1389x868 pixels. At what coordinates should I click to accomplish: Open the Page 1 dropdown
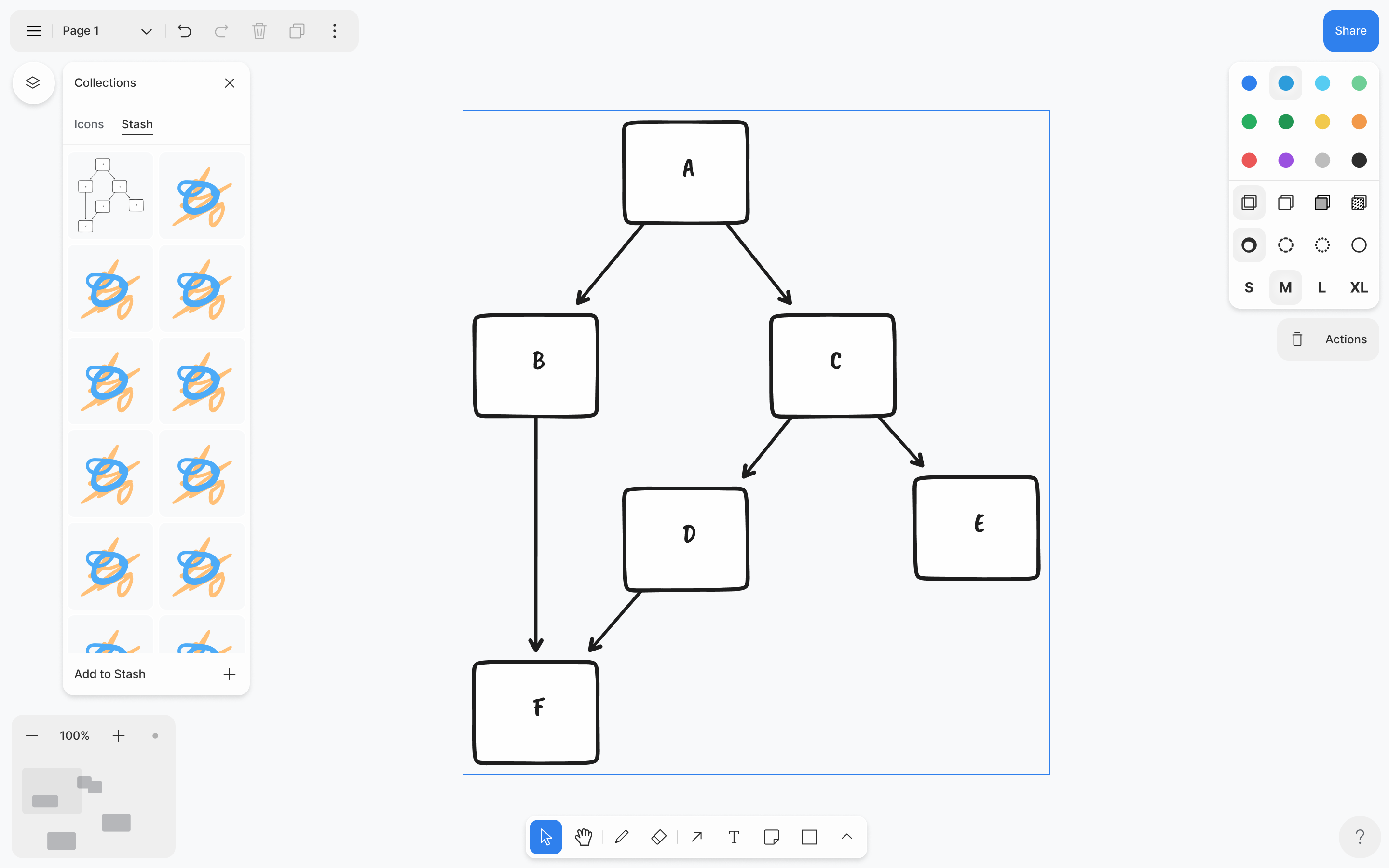146,31
